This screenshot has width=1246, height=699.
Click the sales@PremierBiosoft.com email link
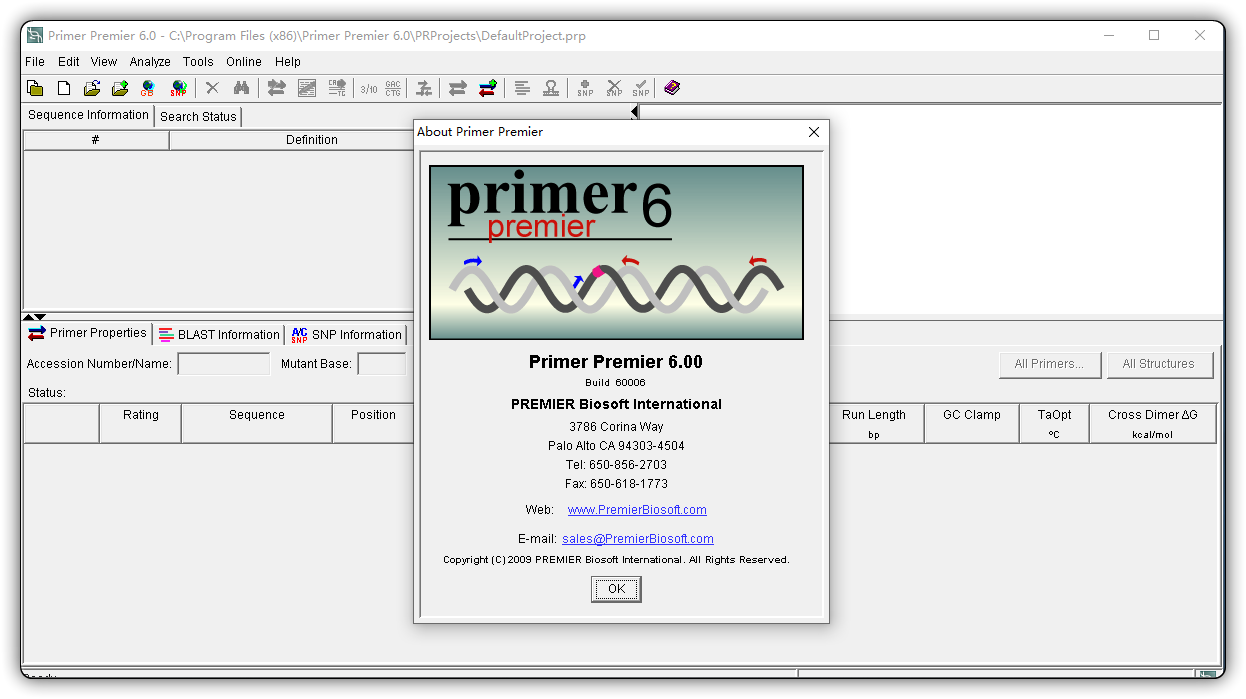638,539
